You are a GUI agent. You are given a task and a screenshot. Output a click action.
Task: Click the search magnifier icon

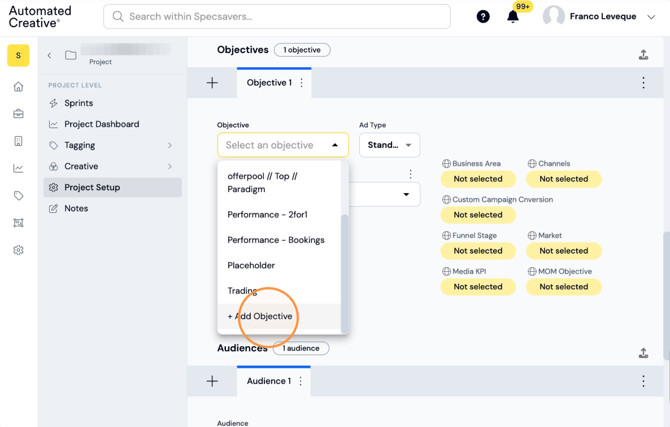(118, 17)
